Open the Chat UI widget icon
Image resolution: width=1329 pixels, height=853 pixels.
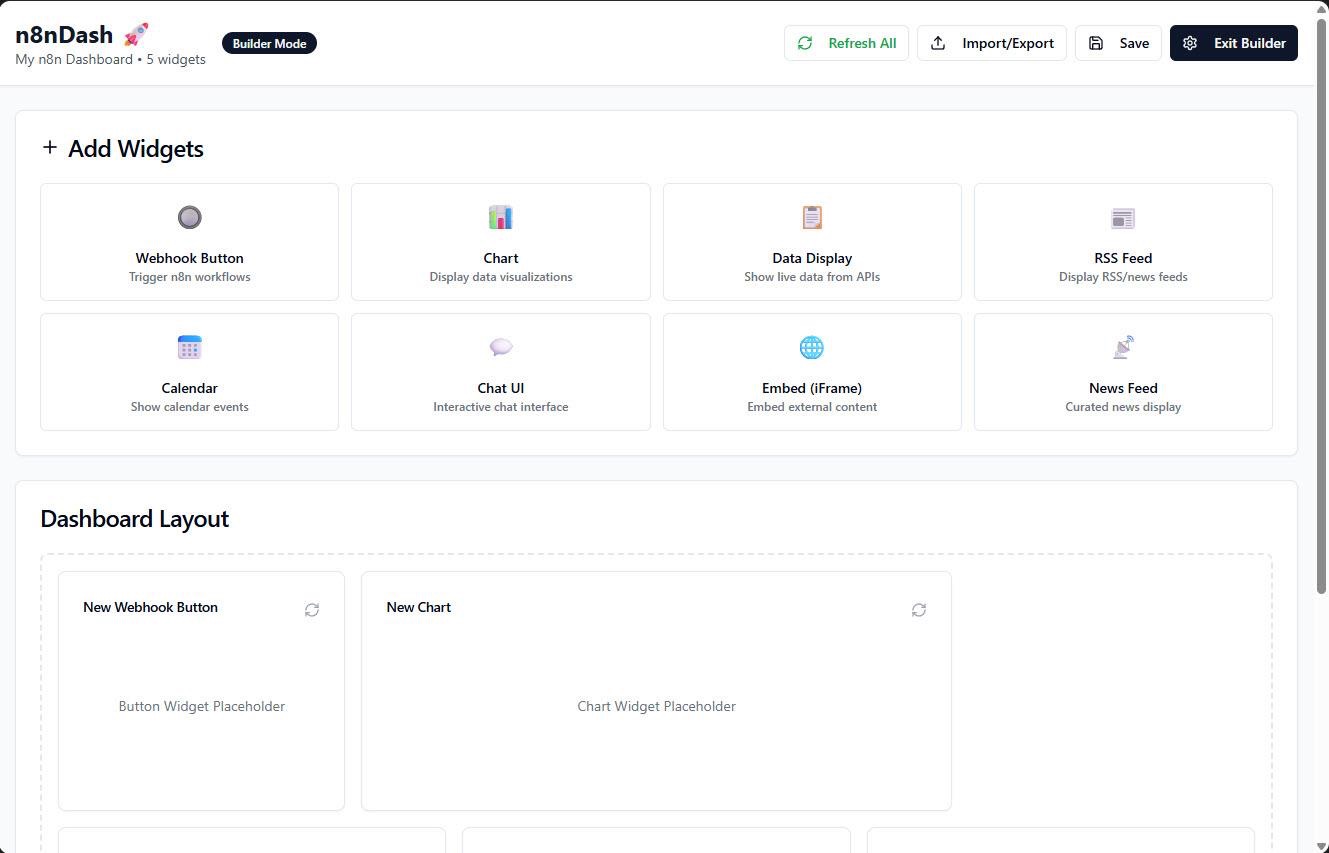coord(500,347)
